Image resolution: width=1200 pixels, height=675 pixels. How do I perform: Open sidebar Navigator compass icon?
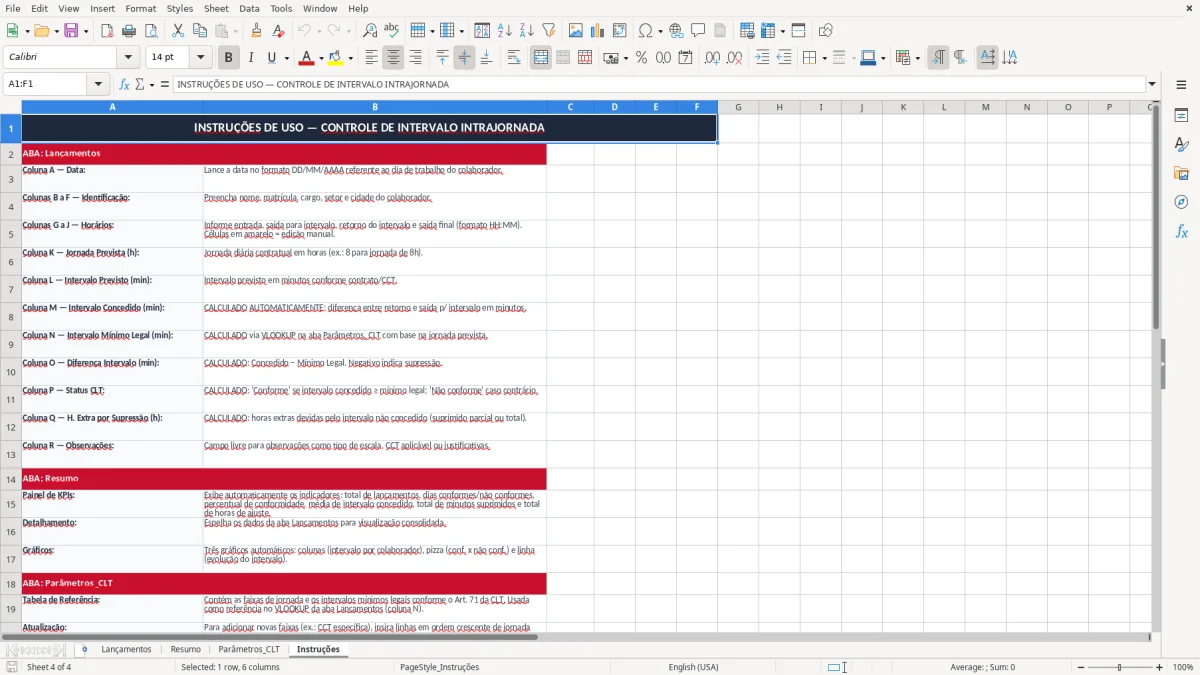pos(1181,203)
